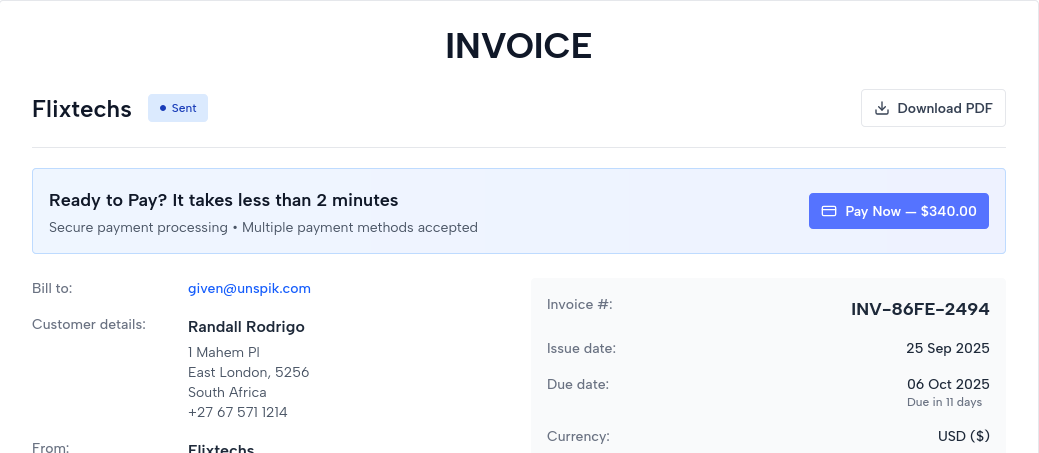Image resolution: width=1039 pixels, height=453 pixels.
Task: Click the 1 Mahem Pl street address
Action: [x=224, y=352]
